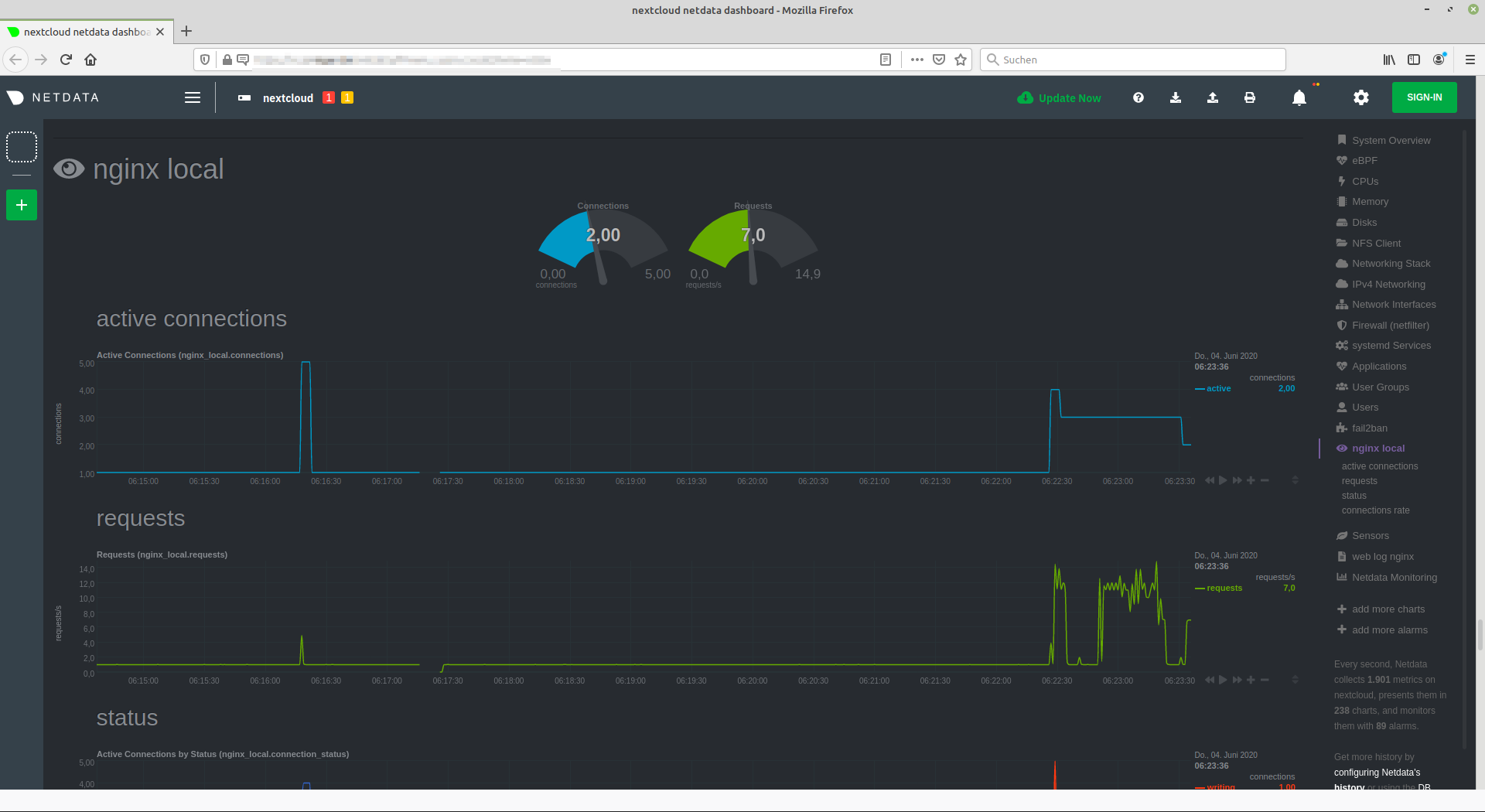Click the Netdata logo in header
The height and width of the screenshot is (812, 1485).
[x=53, y=97]
